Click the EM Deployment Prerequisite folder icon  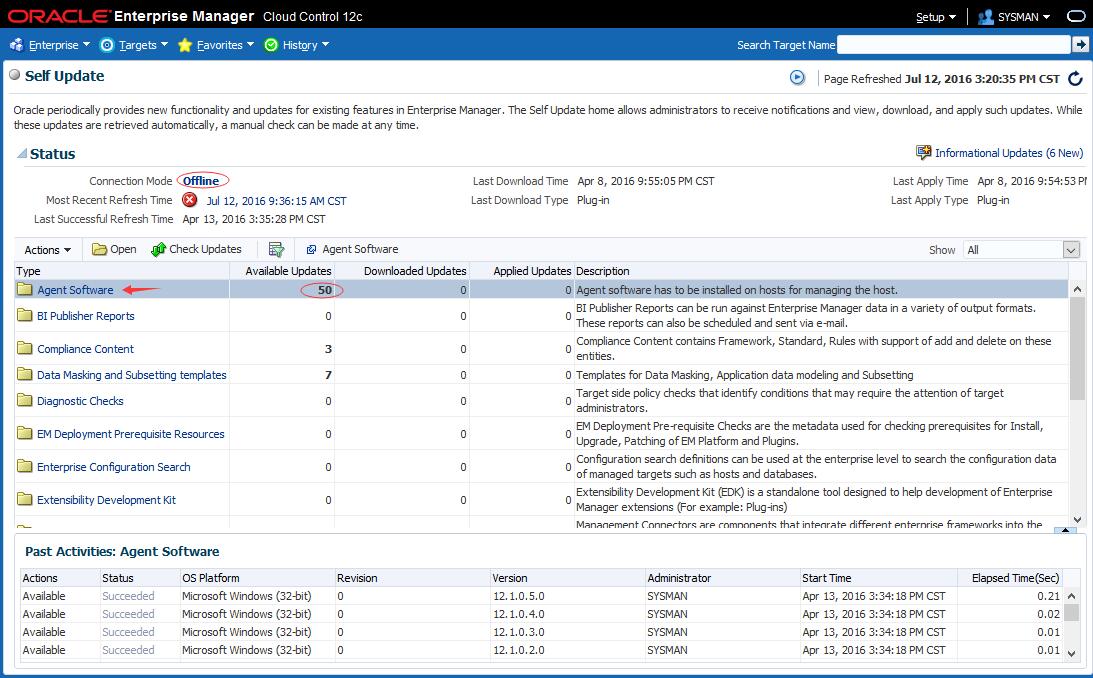(25, 433)
